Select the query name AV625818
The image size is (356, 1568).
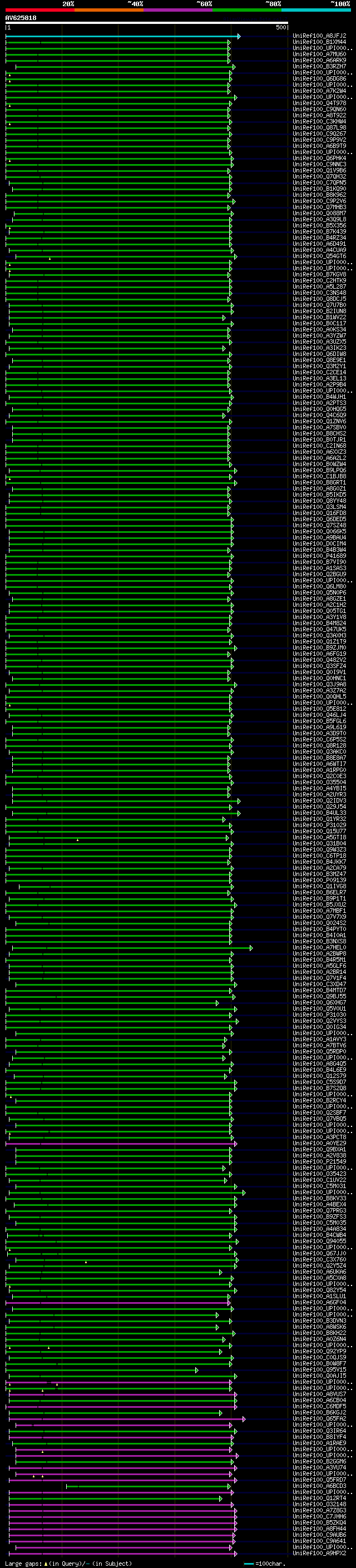pyautogui.click(x=21, y=18)
